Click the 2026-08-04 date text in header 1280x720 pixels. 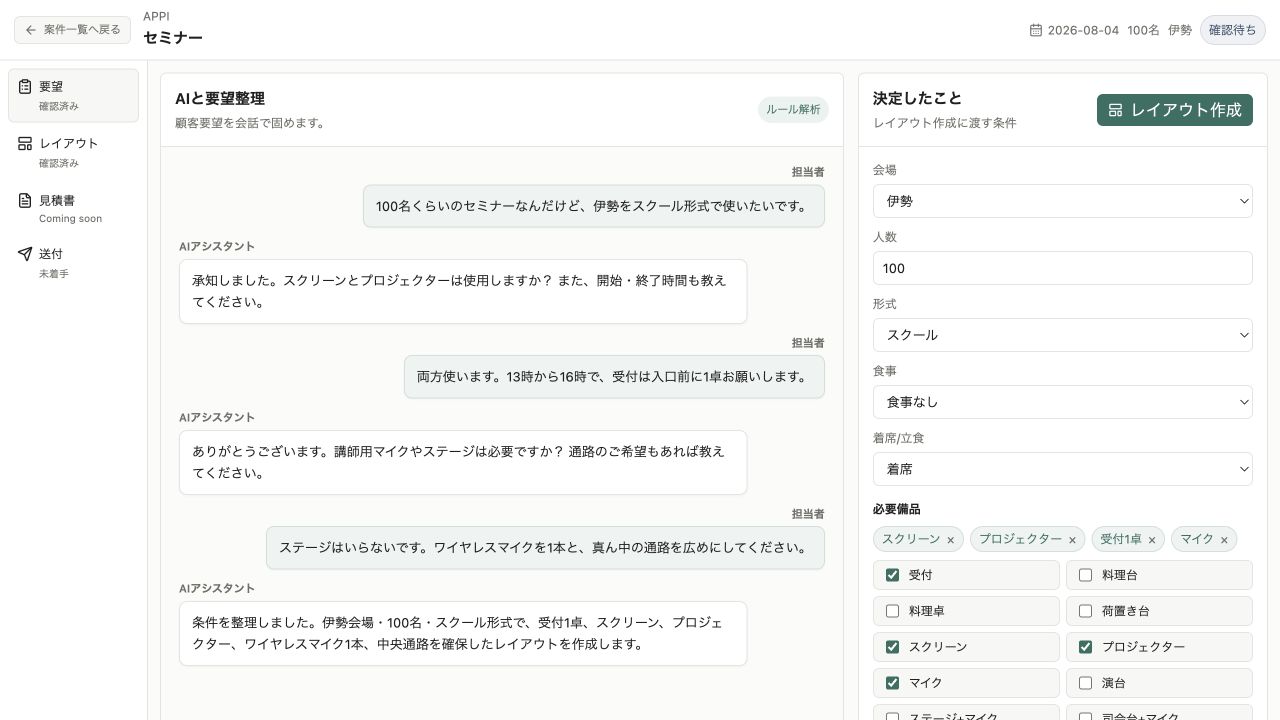pos(1083,30)
